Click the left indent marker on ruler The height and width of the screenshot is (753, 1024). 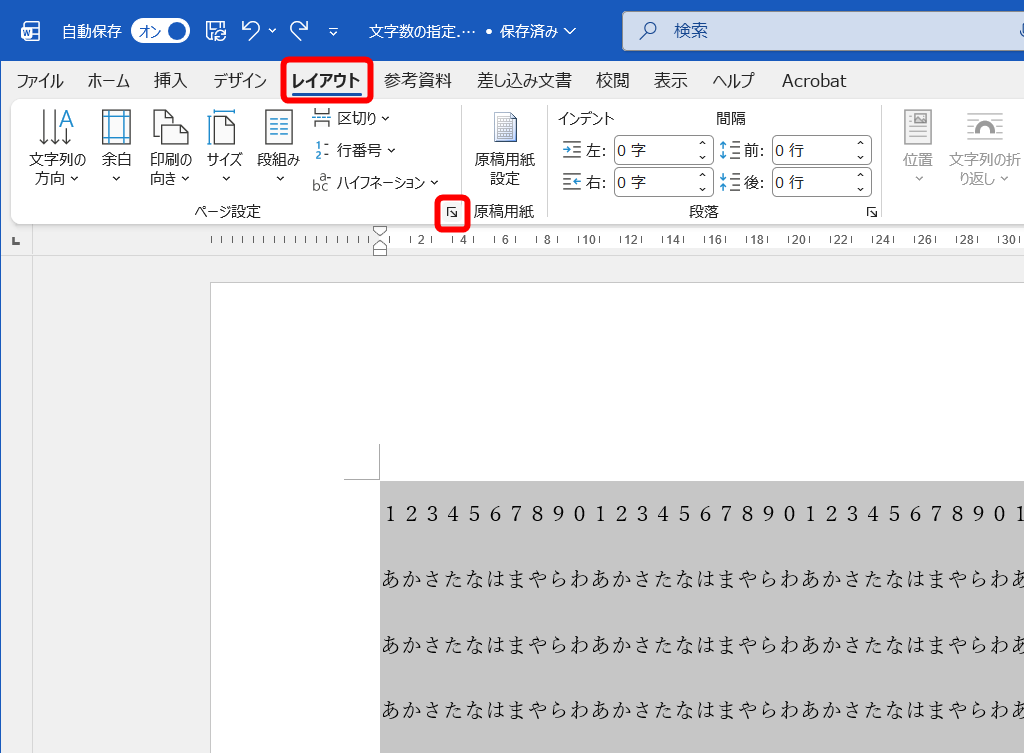click(379, 251)
